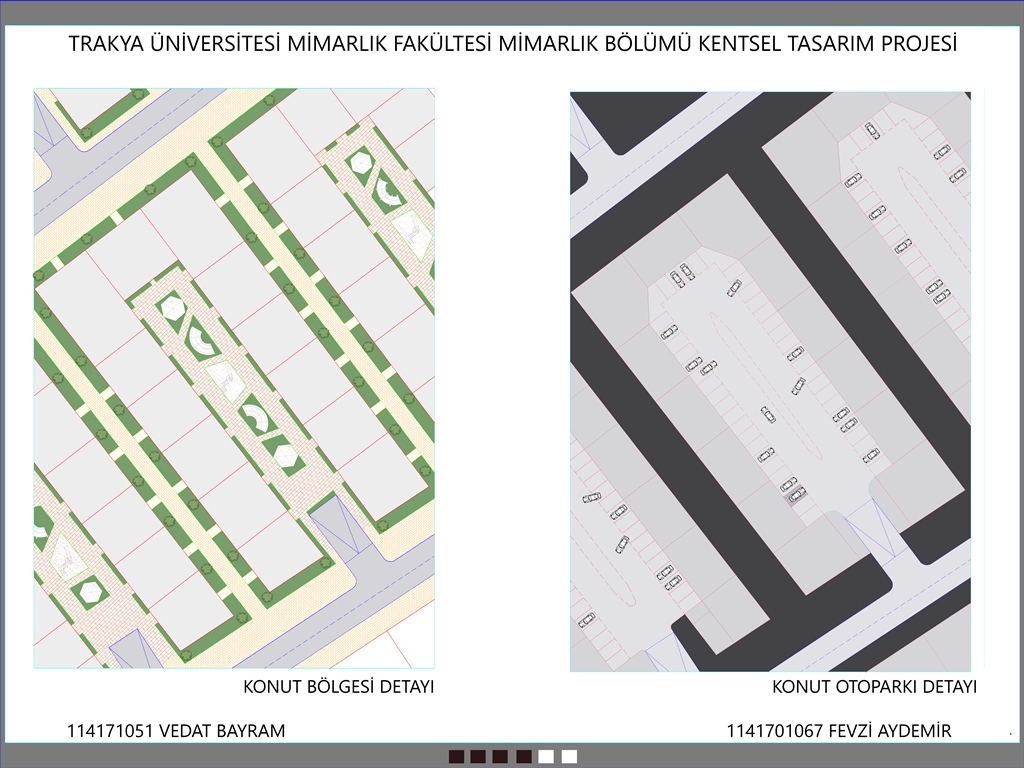Click the '114171051 VEDAT BAYRAM' label
The height and width of the screenshot is (768, 1024).
[176, 731]
